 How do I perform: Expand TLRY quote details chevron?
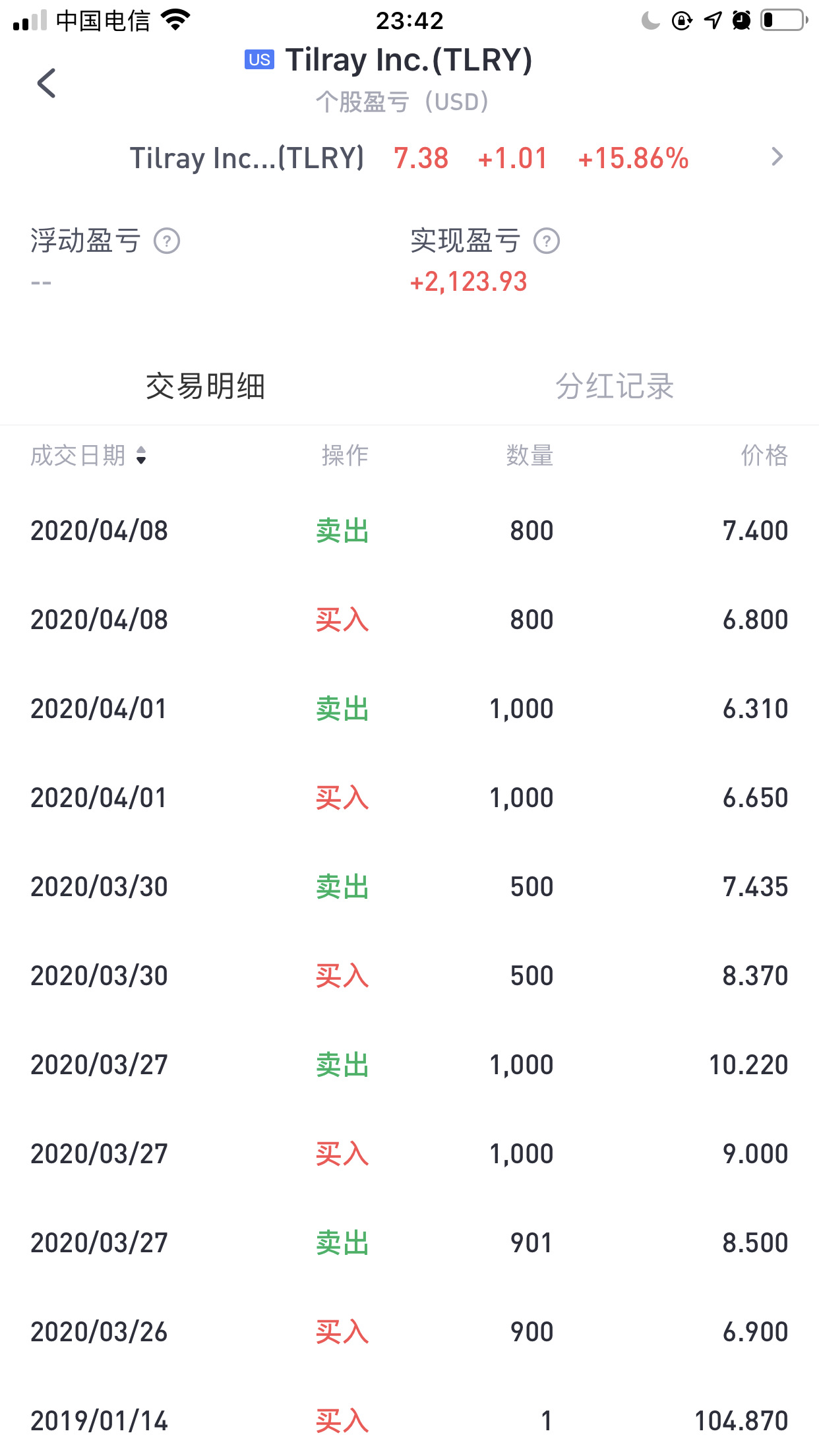click(x=777, y=157)
